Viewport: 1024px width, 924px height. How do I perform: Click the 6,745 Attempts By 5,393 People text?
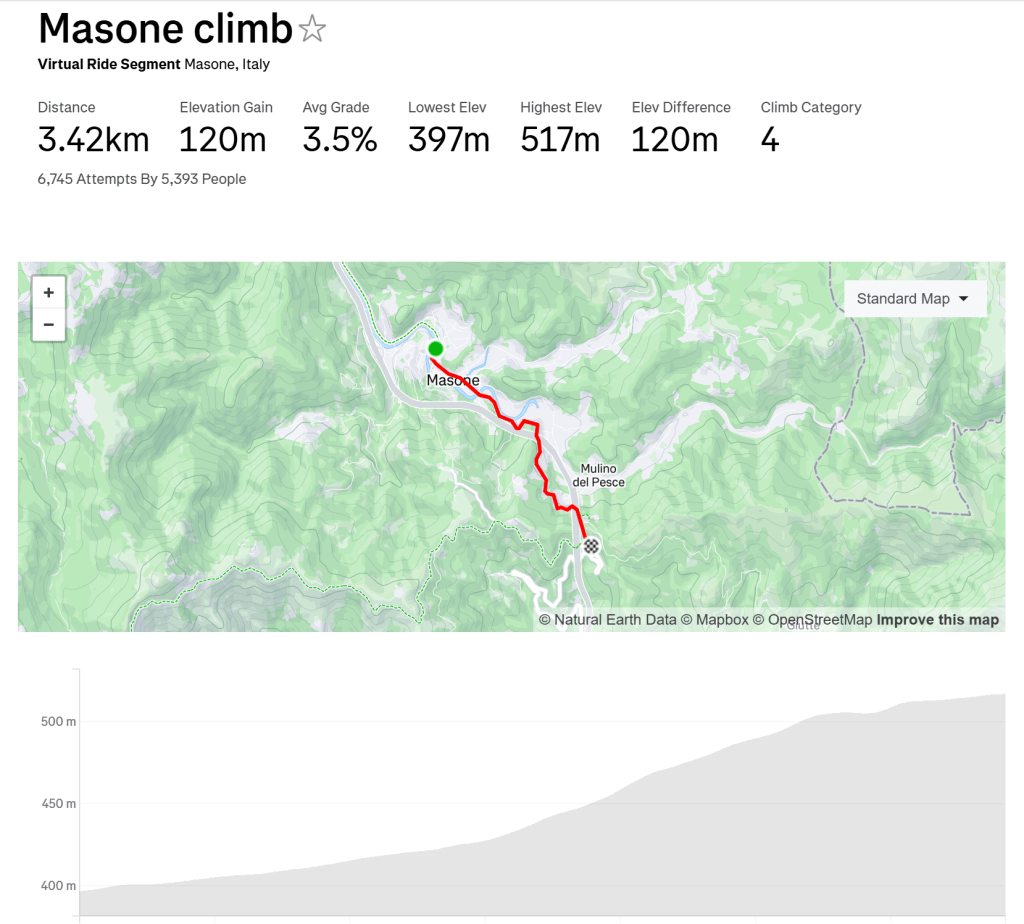[142, 179]
